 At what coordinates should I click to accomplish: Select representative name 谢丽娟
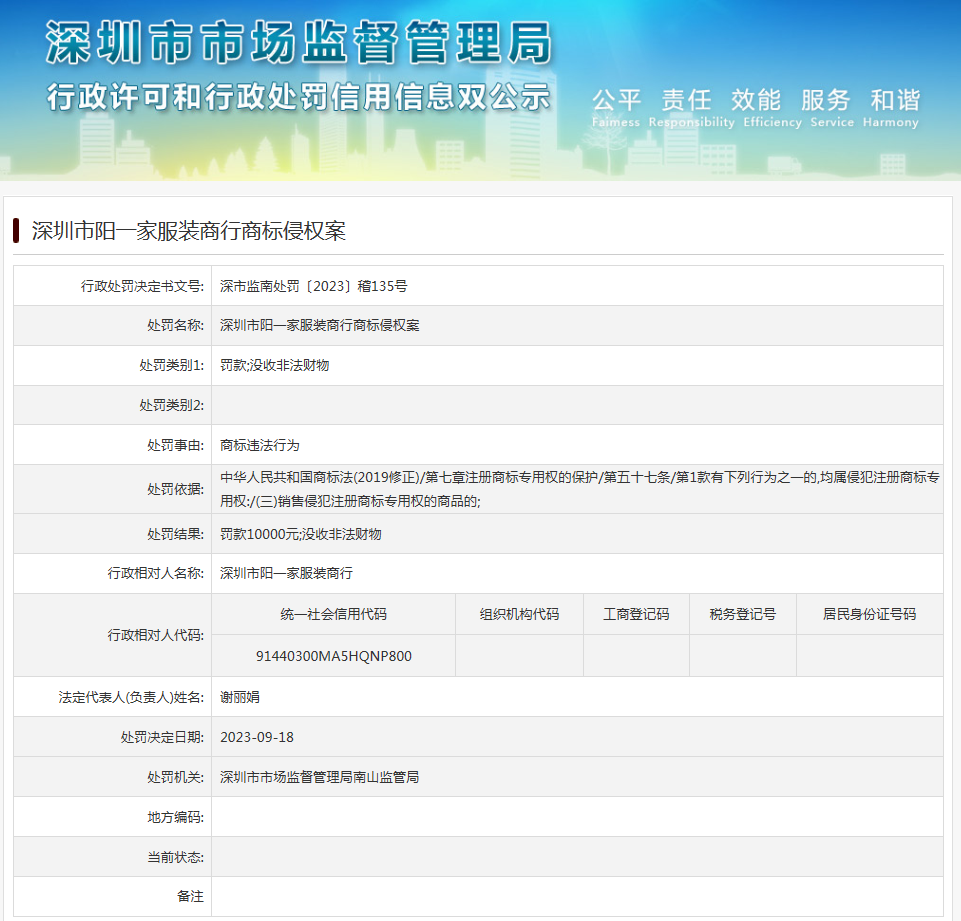point(240,697)
